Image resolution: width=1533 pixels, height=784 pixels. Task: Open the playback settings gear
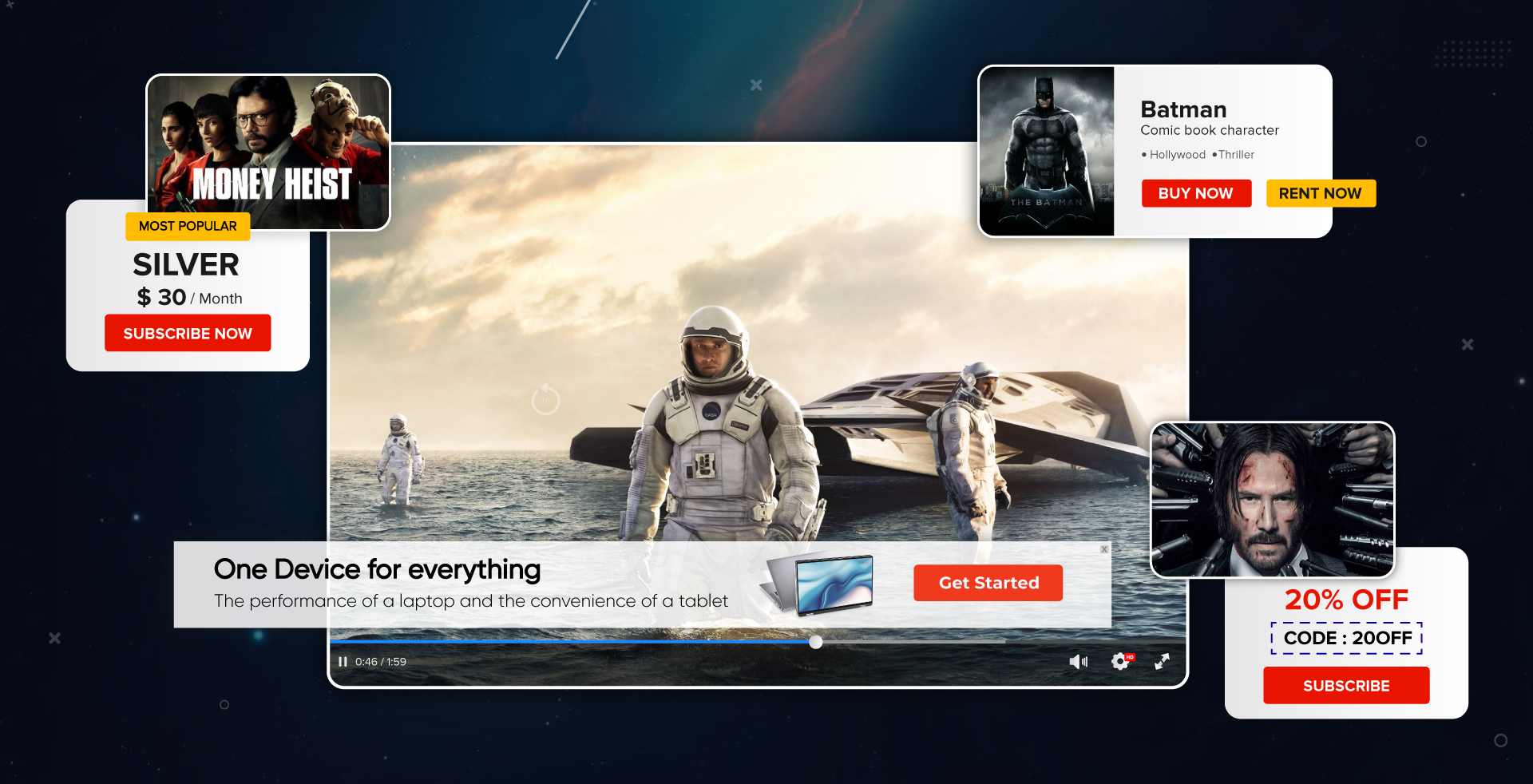[x=1120, y=661]
